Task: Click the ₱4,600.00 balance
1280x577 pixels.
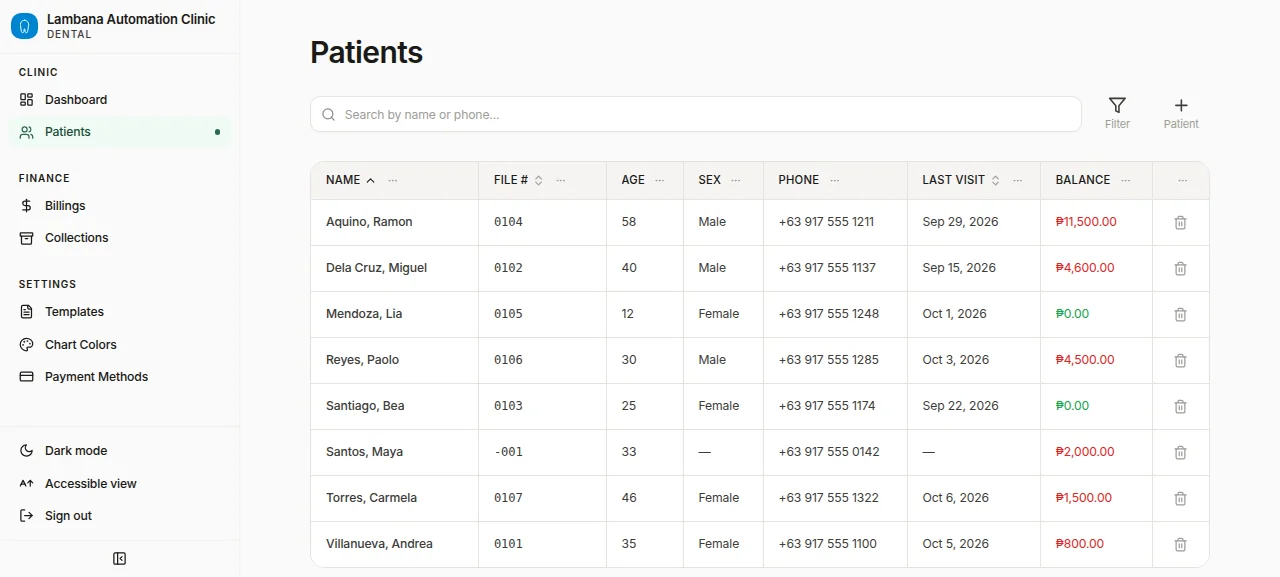Action: click(1085, 268)
